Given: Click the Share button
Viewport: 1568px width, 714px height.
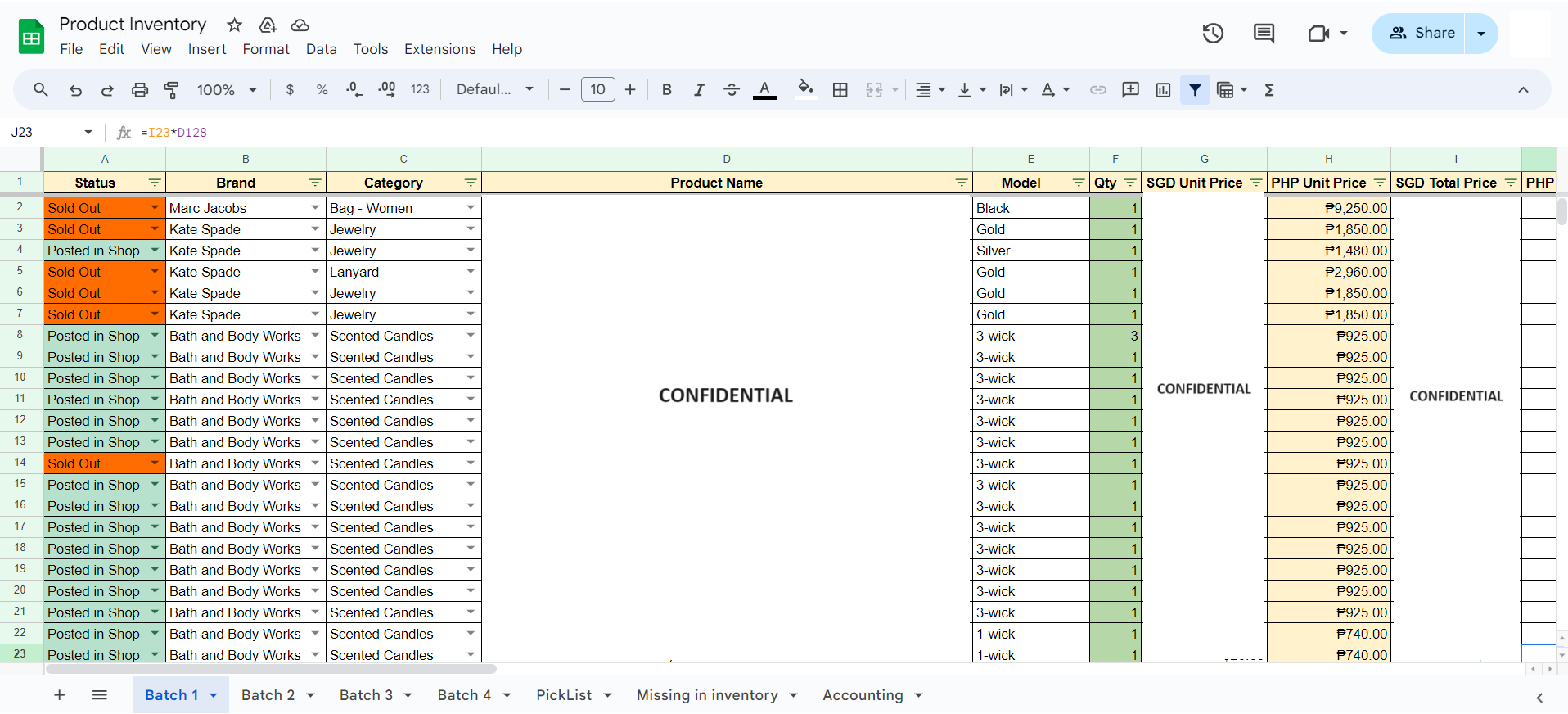Looking at the screenshot, I should pos(1418,34).
